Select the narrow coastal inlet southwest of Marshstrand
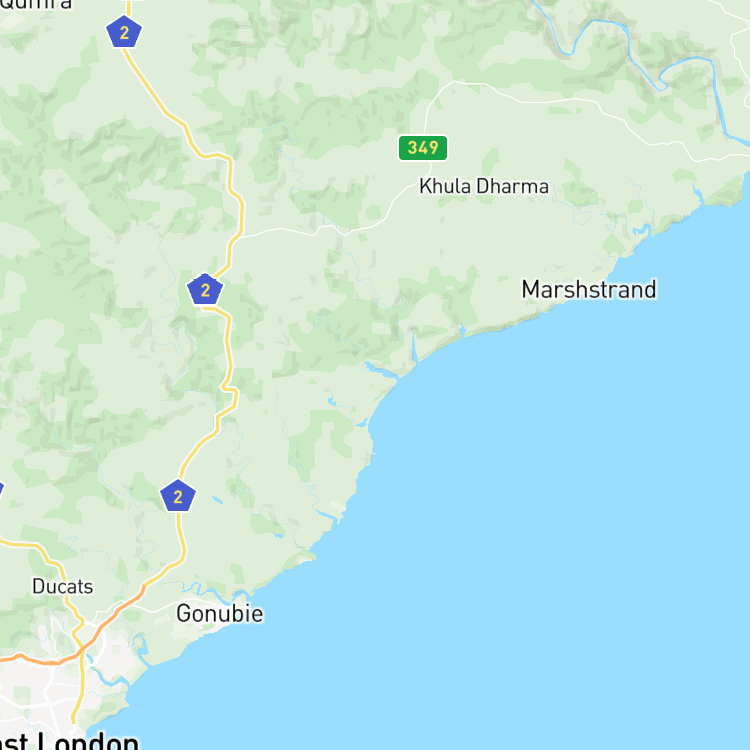This screenshot has width=750, height=750. (x=414, y=347)
